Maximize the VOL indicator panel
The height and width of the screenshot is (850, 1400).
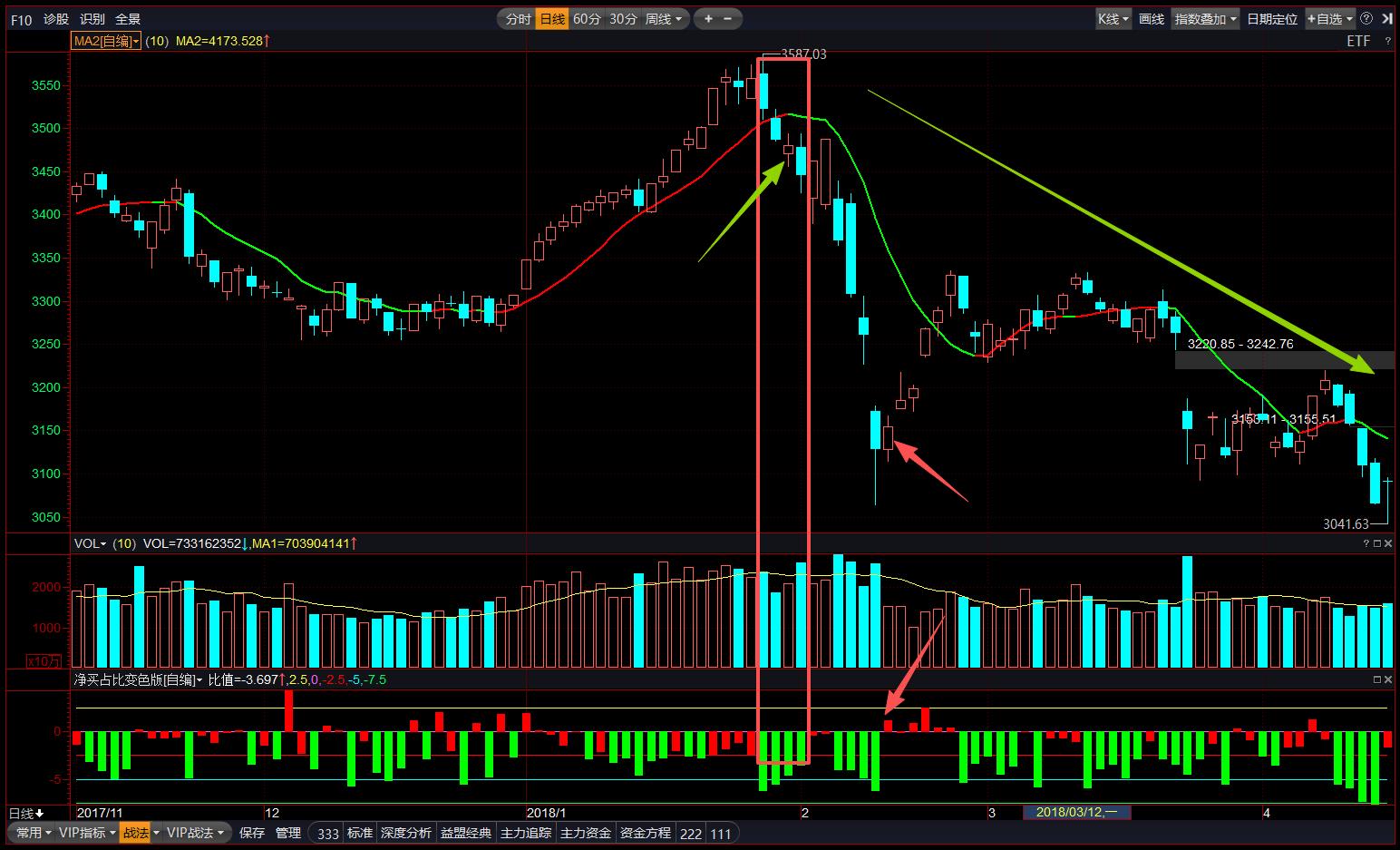click(x=1376, y=543)
